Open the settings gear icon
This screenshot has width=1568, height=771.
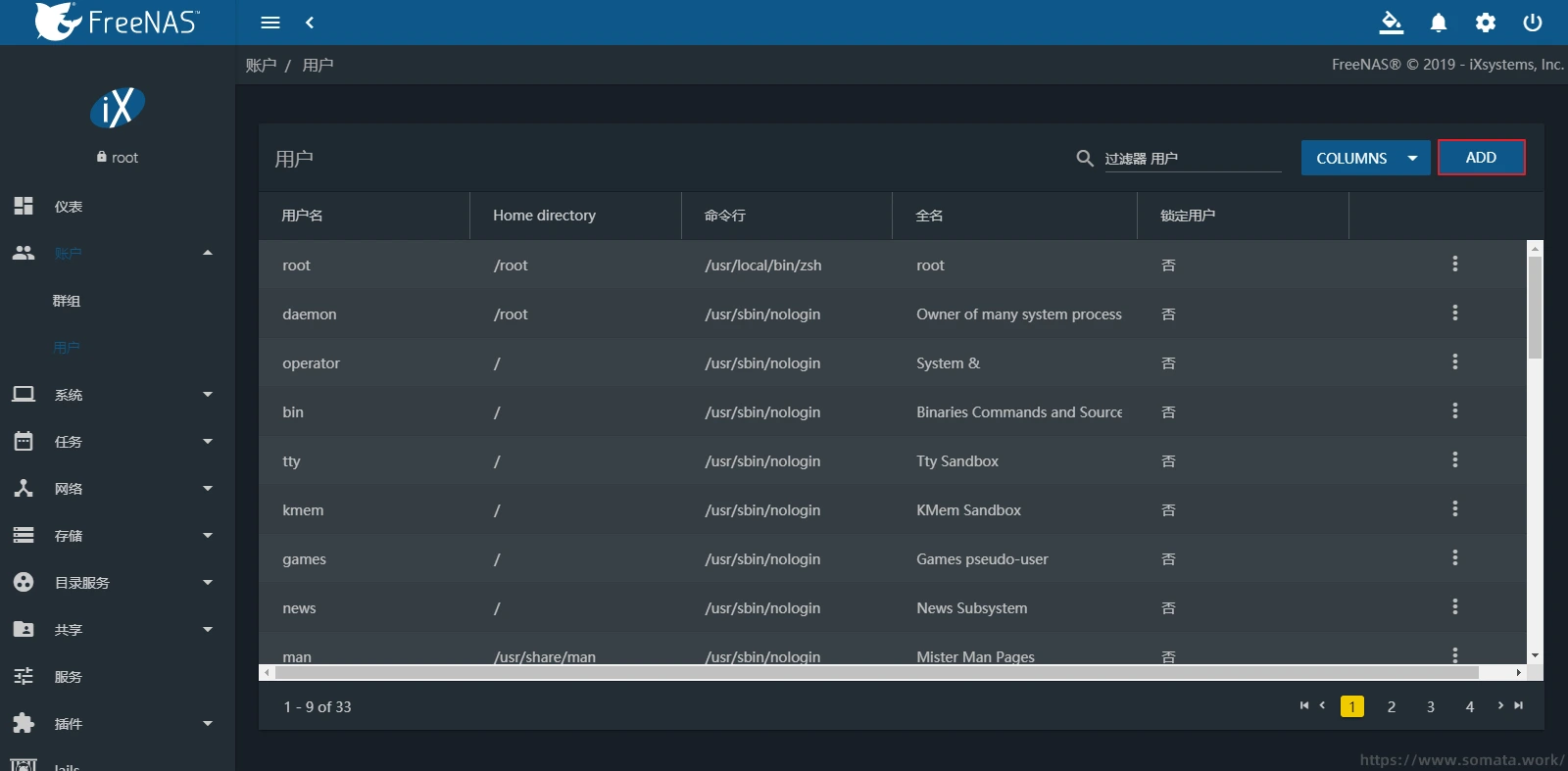coord(1486,23)
